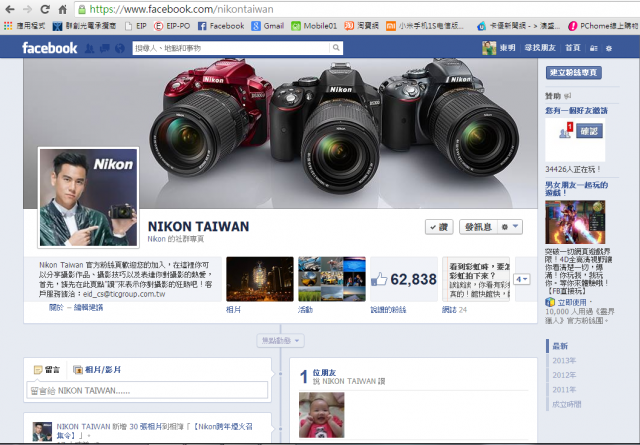Image resolution: width=640 pixels, height=445 pixels.
Task: Click the search magnifier icon
Action: (336, 48)
